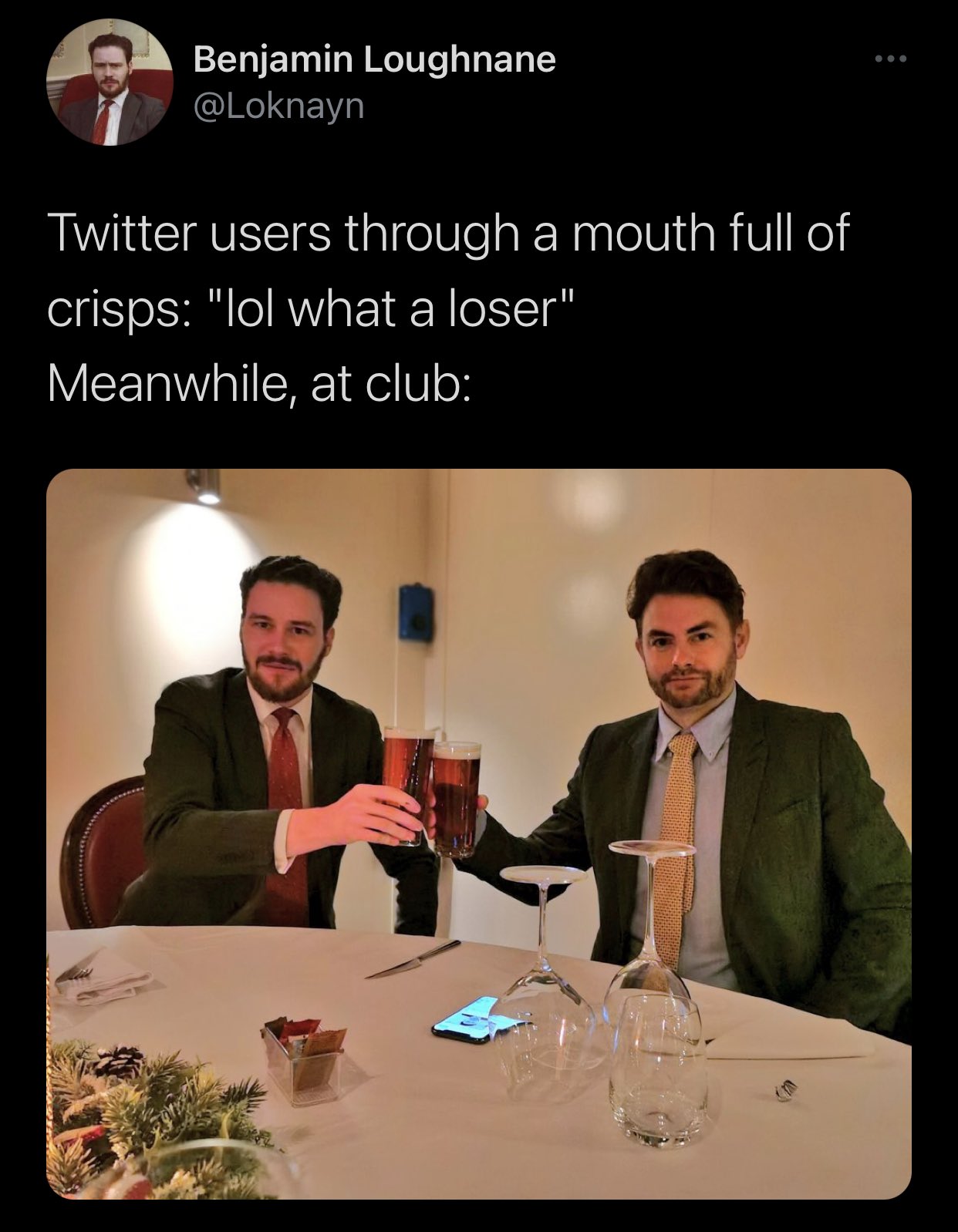Click the sugar packet holder on the table

[x=304, y=1056]
